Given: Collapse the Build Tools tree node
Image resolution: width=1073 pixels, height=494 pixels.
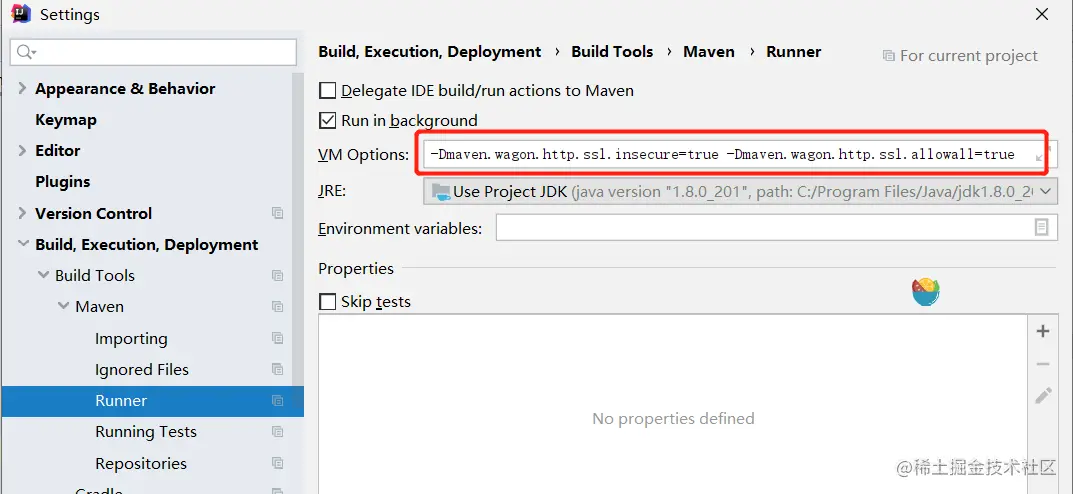Looking at the screenshot, I should click(x=43, y=276).
